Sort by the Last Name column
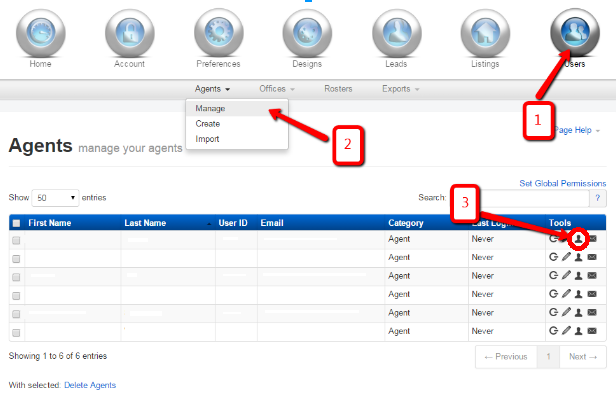Viewport: 616px width, 420px height. coord(168,223)
